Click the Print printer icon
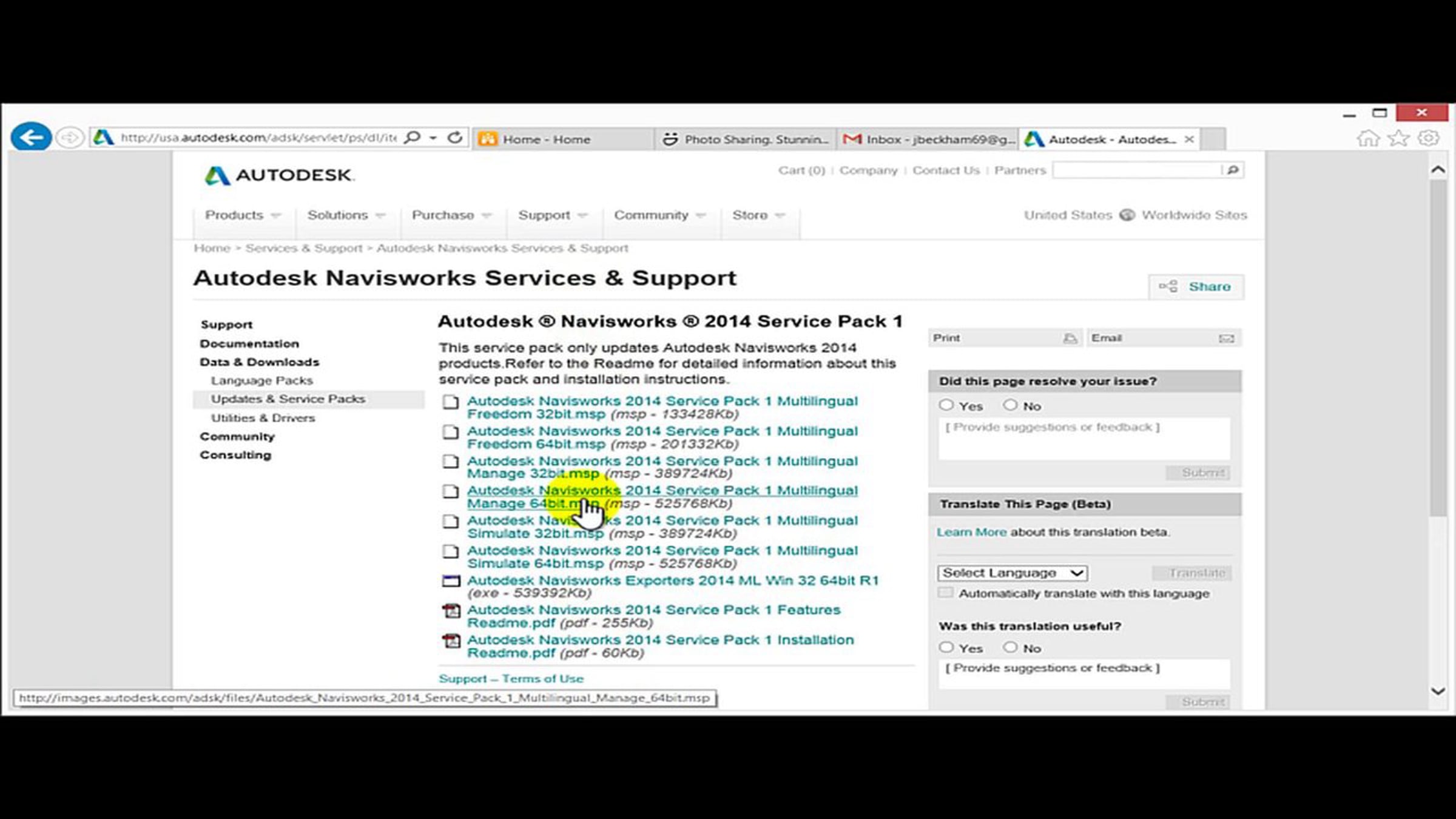The image size is (1456, 819). click(x=1070, y=339)
